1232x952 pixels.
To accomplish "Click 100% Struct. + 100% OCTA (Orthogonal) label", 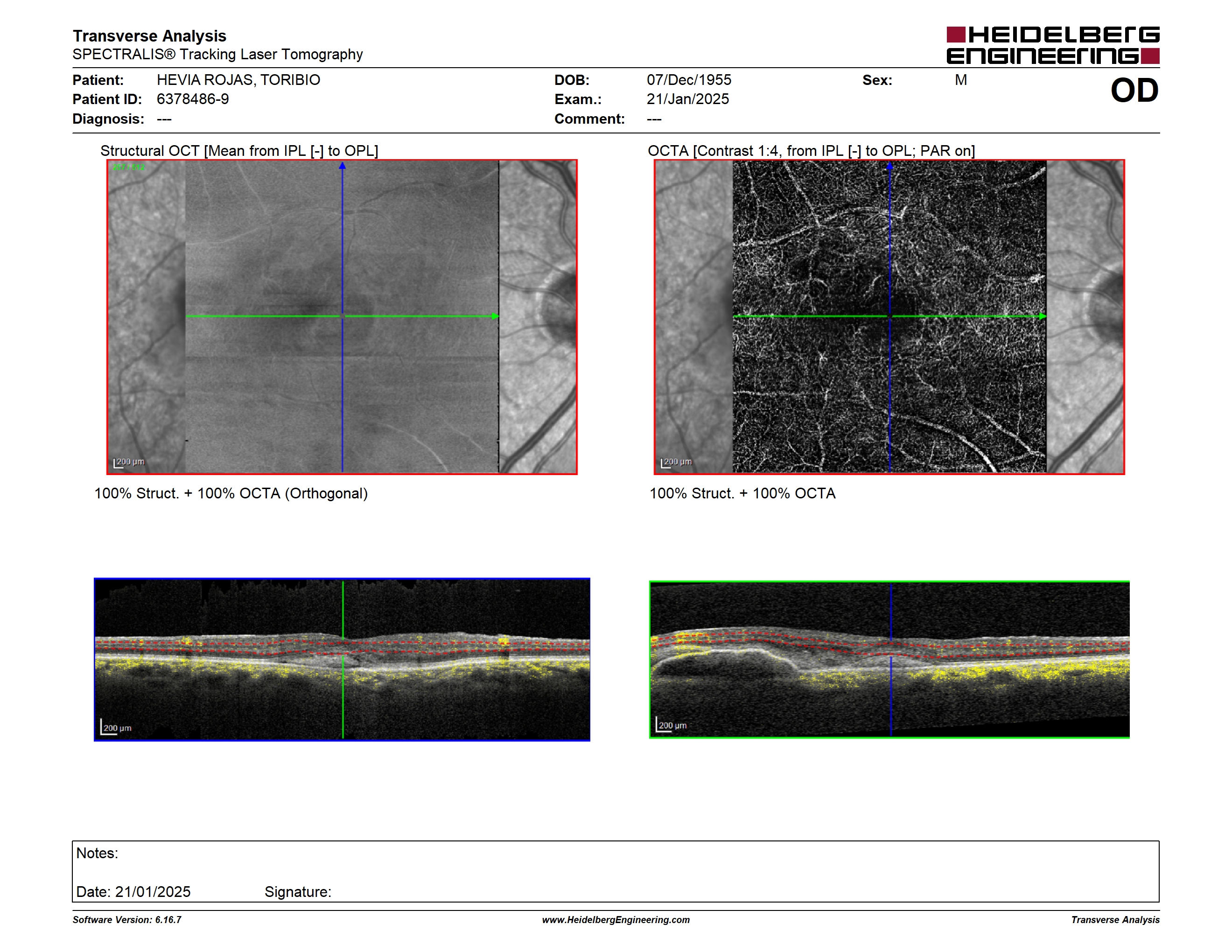I will tap(231, 493).
